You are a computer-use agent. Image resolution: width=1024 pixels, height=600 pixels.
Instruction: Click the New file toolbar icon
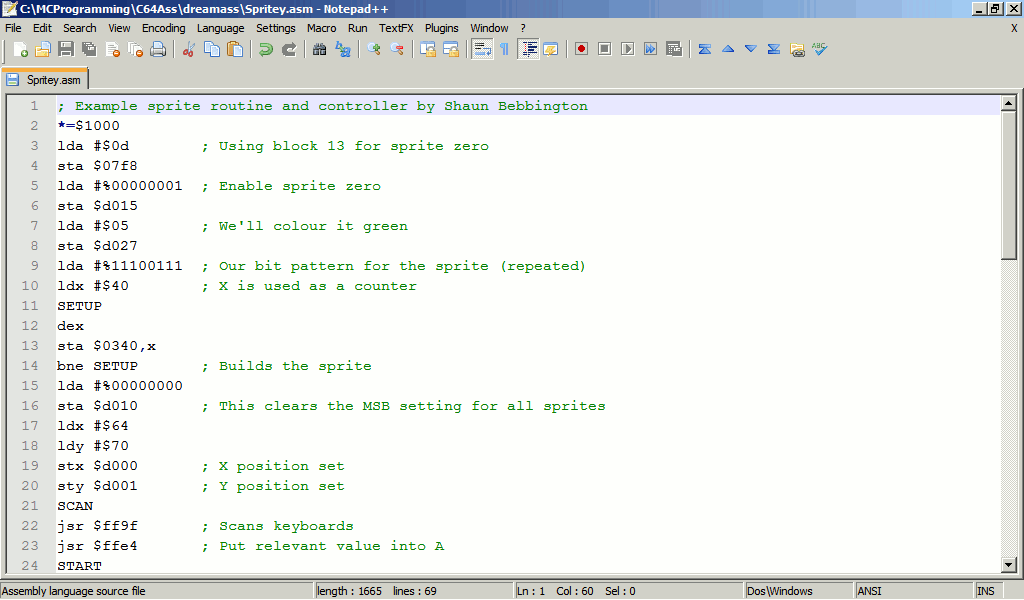click(20, 49)
